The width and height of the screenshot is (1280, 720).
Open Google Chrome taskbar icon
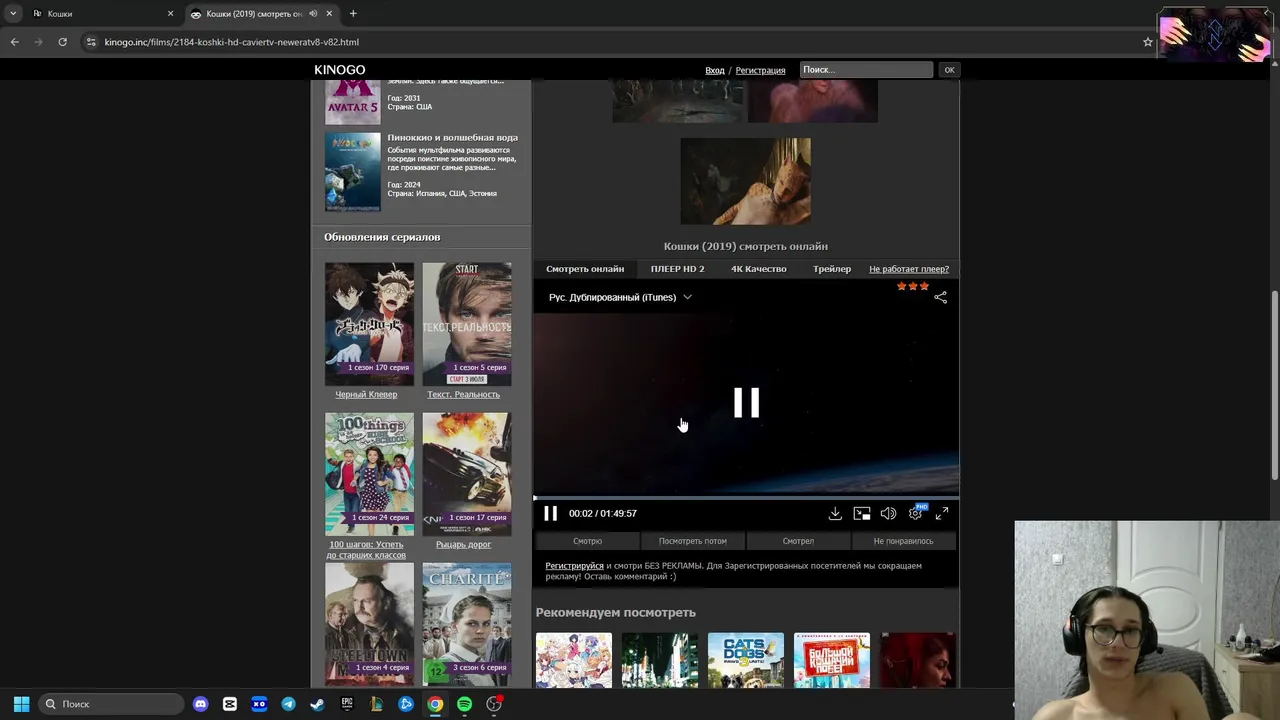coord(435,704)
